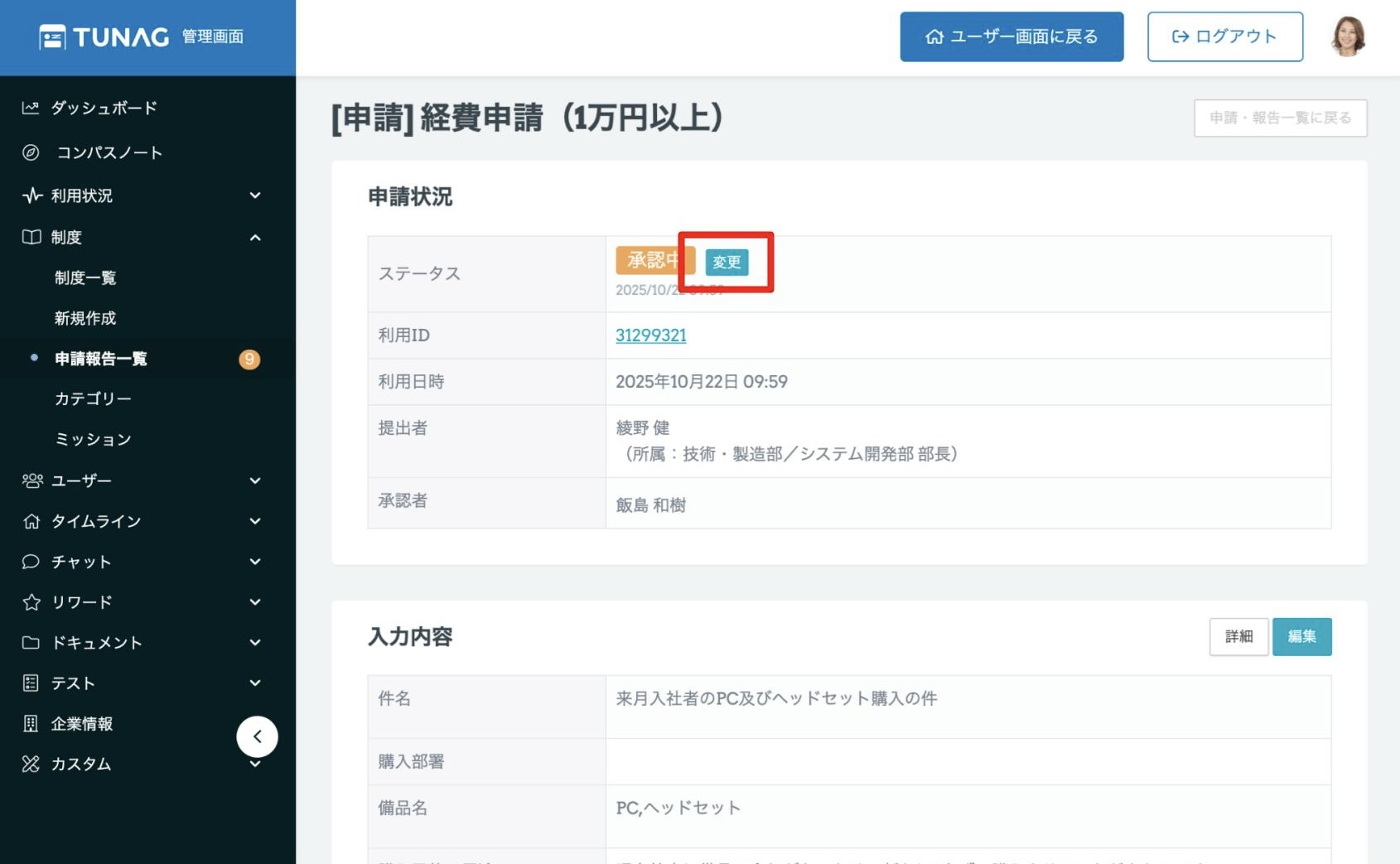
Task: Open the カテゴリー sidebar item
Action: click(x=93, y=398)
